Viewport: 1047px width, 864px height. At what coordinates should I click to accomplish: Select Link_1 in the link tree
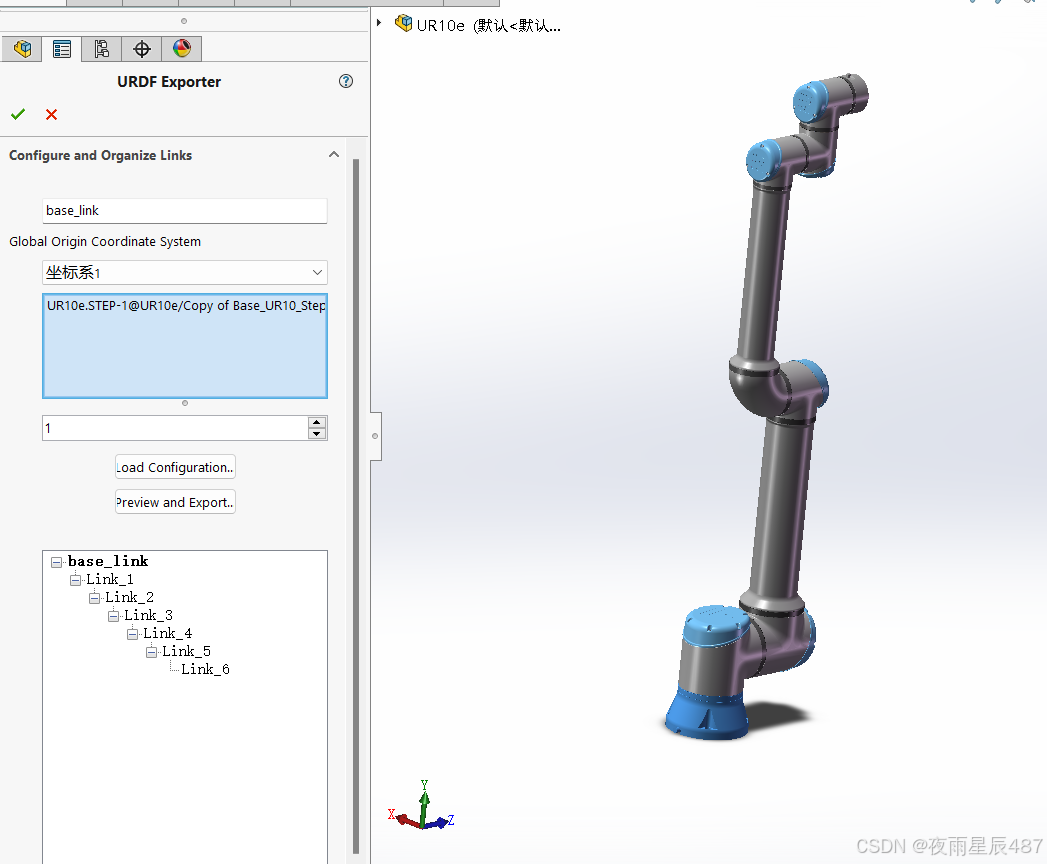pos(110,580)
